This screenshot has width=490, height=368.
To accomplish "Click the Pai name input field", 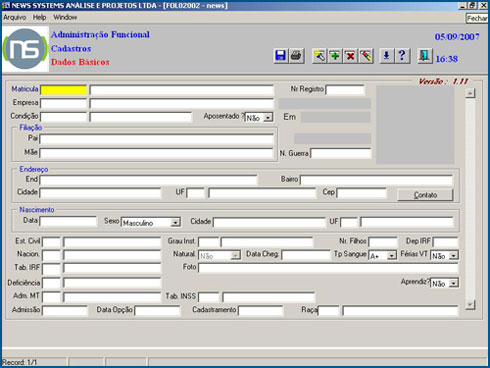I will pos(156,139).
